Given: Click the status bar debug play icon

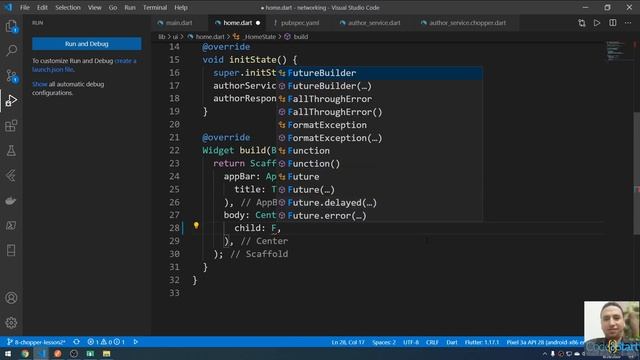Looking at the screenshot, I should pyautogui.click(x=136, y=342).
